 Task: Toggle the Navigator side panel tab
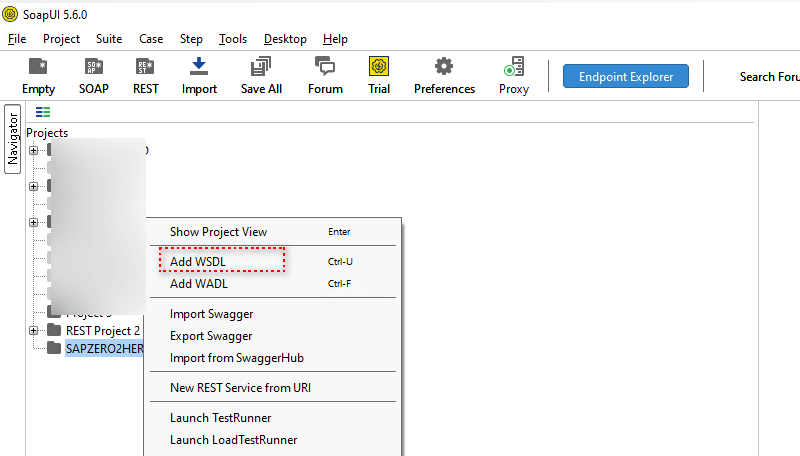pos(13,139)
